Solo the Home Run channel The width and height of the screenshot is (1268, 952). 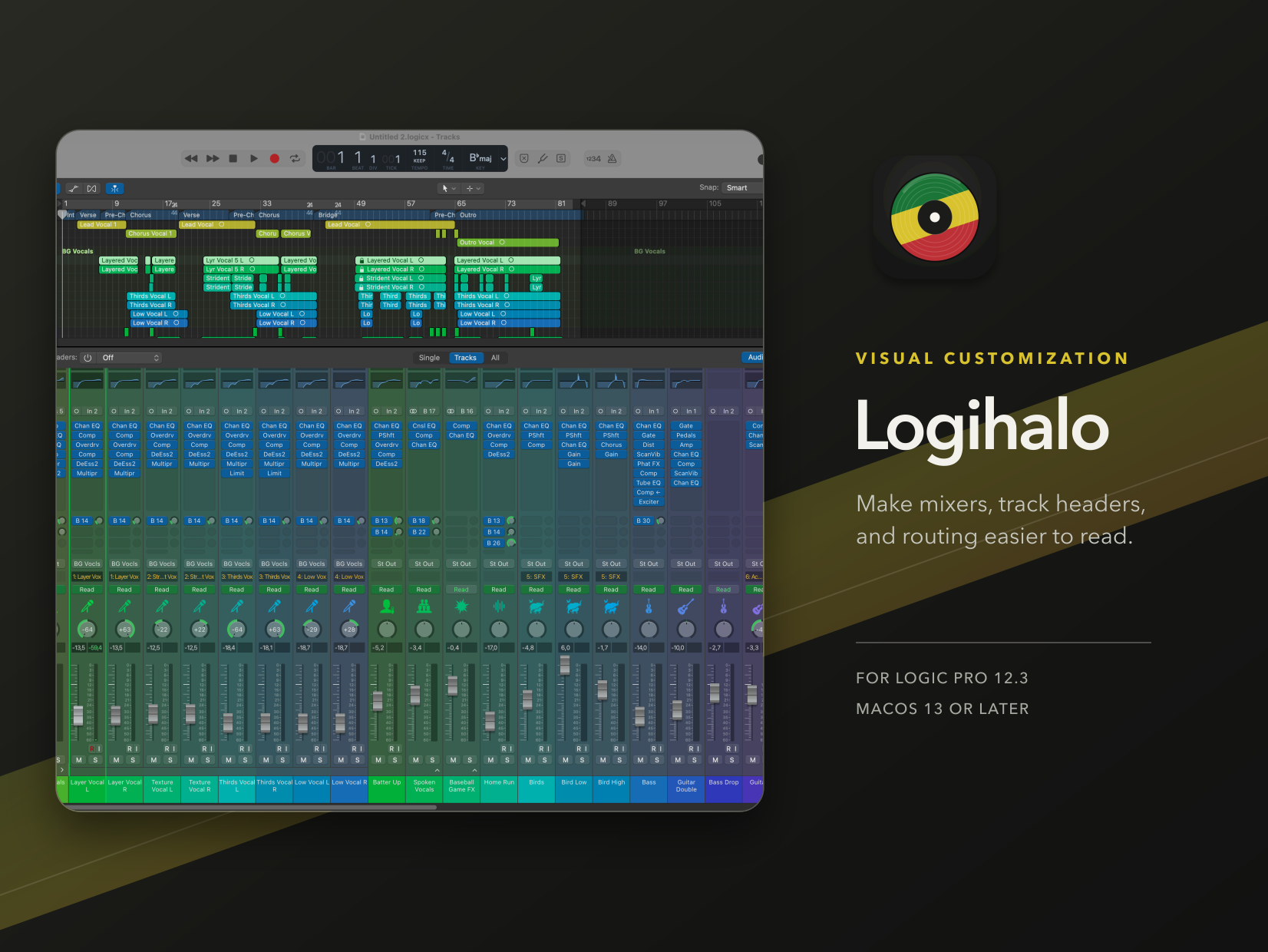507,760
